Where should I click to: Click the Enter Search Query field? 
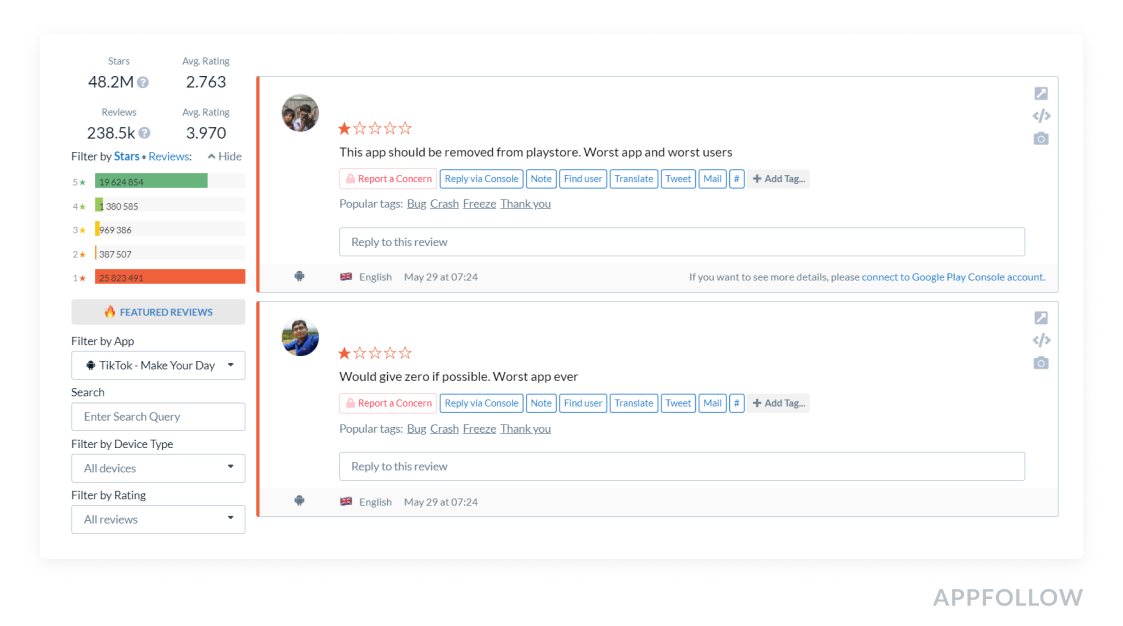158,417
